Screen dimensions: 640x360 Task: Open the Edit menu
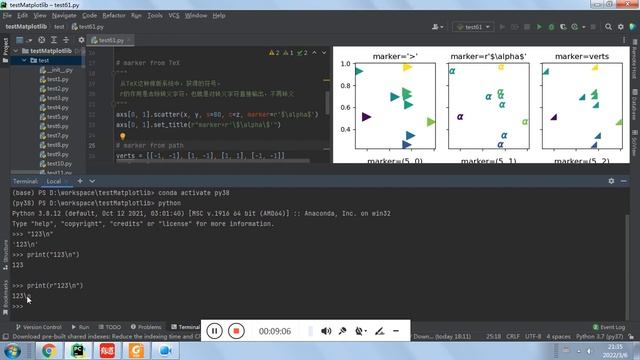(x=22, y=16)
